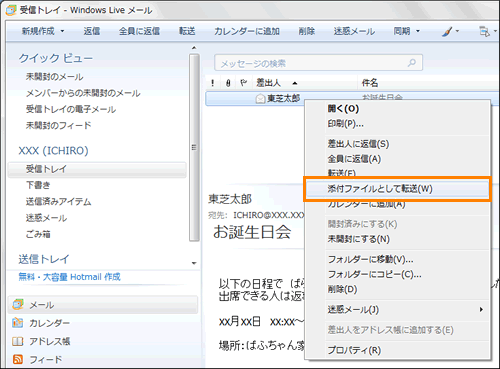Open the 受信トレイ folder
500x369 pixels.
point(97,169)
